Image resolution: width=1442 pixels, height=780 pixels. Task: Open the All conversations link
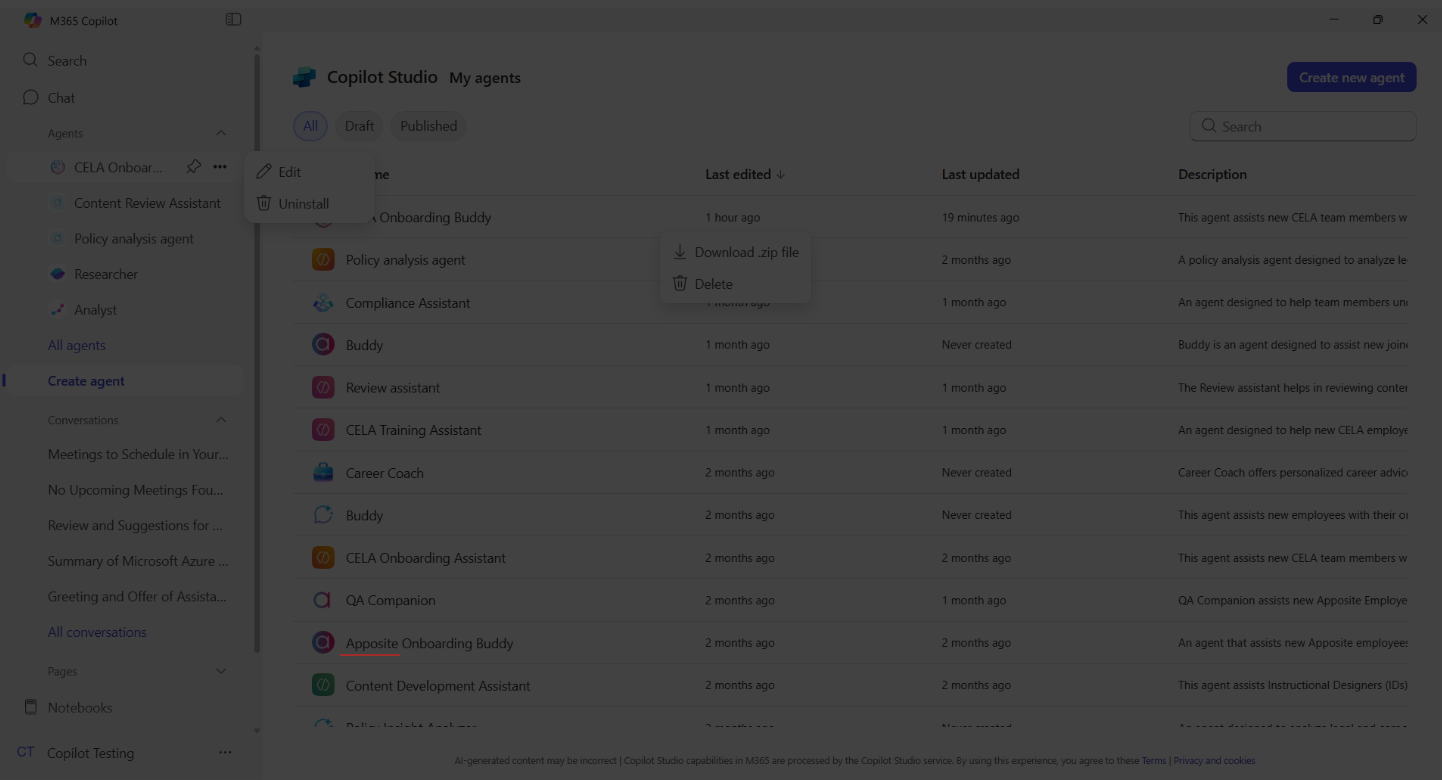pos(97,632)
